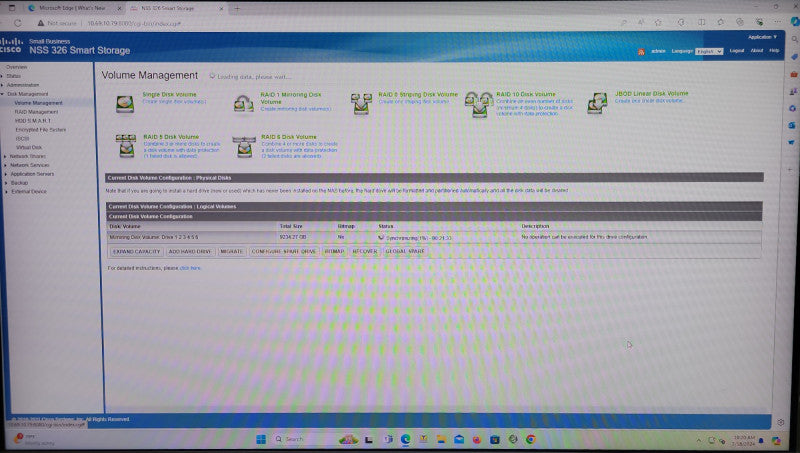
Task: Click the JBOD Linear Disk Volume icon
Action: point(597,103)
